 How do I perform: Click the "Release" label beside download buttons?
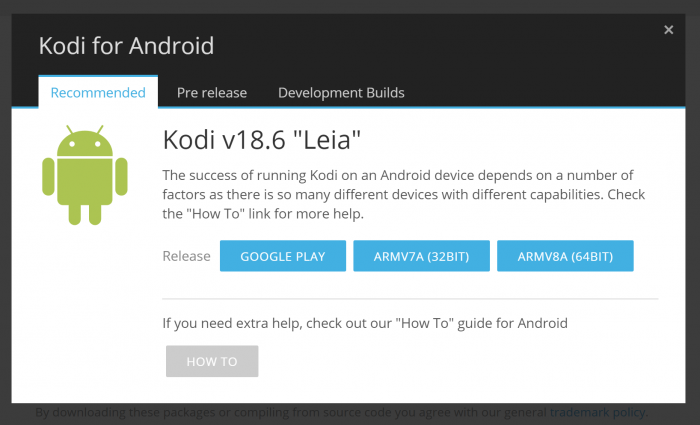click(186, 256)
